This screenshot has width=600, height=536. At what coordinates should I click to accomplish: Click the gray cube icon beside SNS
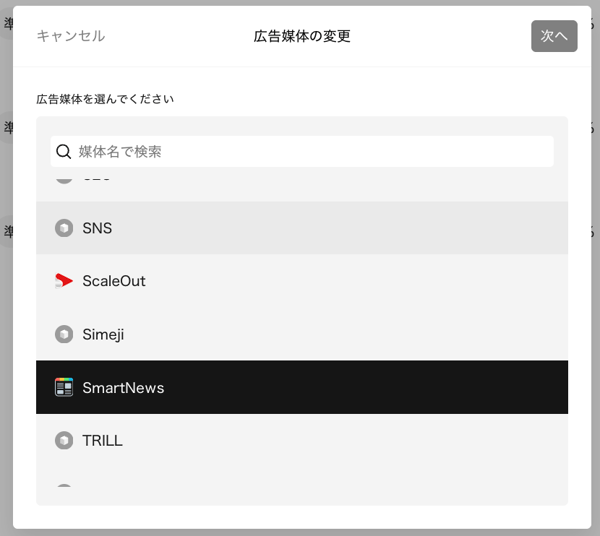64,228
